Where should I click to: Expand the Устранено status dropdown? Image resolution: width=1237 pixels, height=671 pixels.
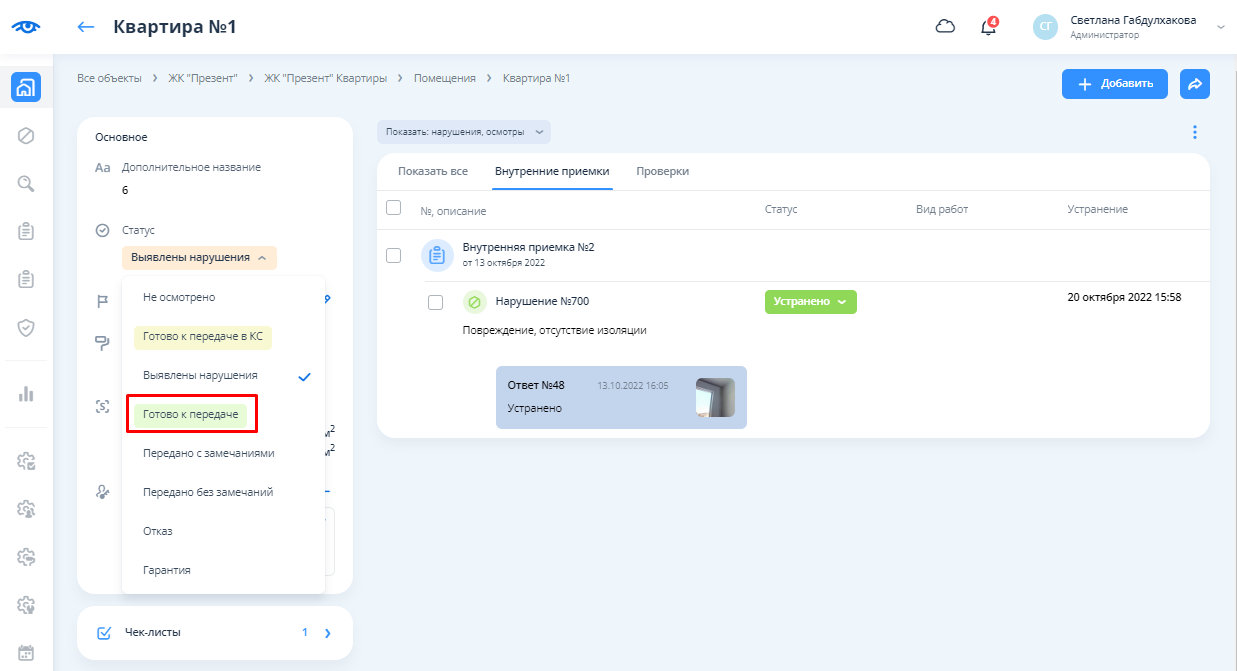[810, 302]
